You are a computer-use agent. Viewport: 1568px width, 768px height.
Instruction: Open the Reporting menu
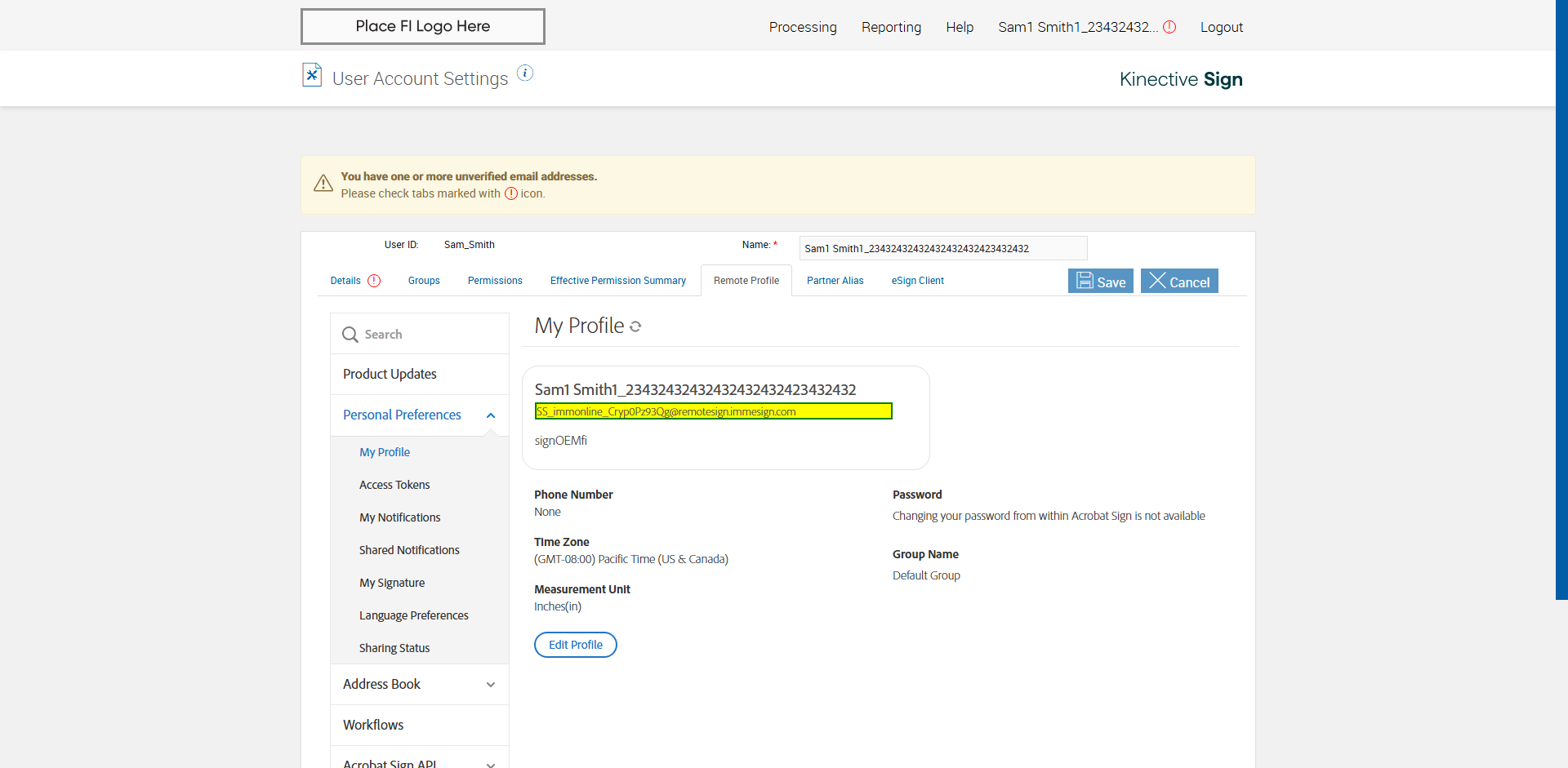pos(891,27)
